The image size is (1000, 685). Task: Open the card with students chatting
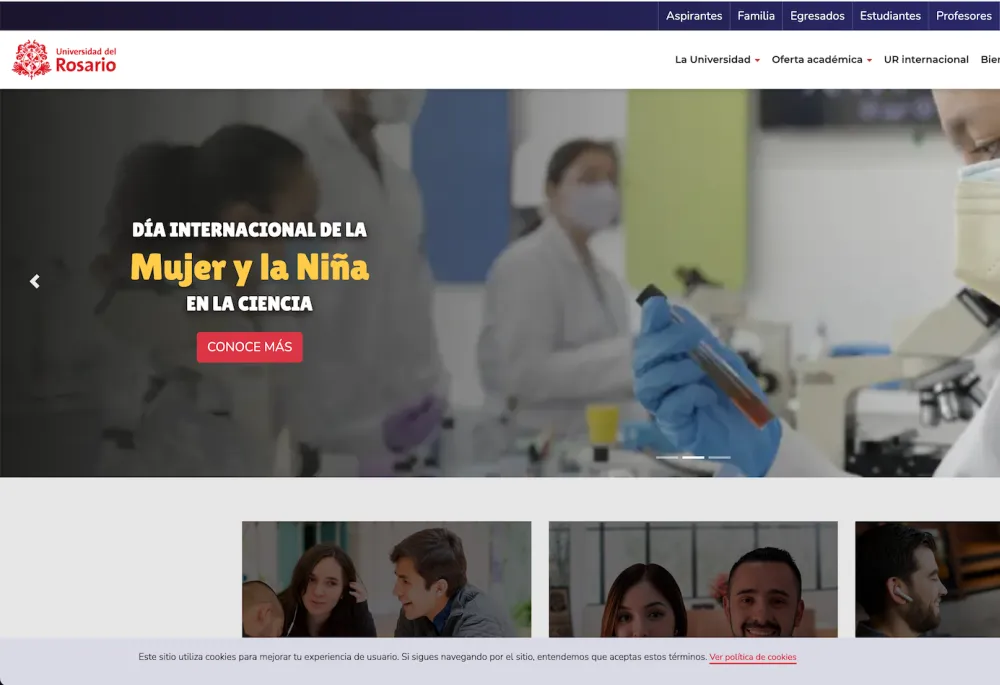coord(386,579)
